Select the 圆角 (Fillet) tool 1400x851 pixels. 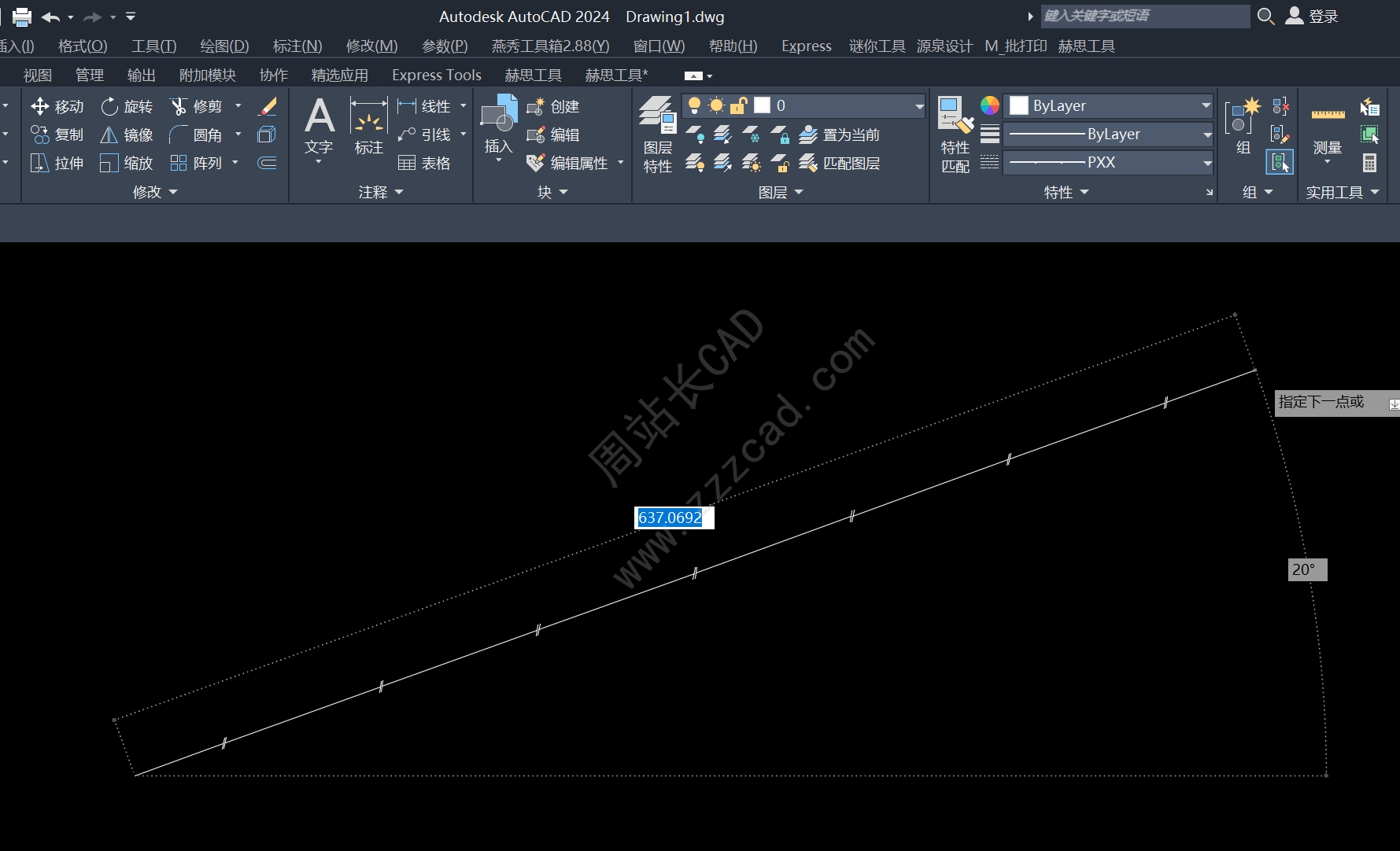(x=197, y=134)
